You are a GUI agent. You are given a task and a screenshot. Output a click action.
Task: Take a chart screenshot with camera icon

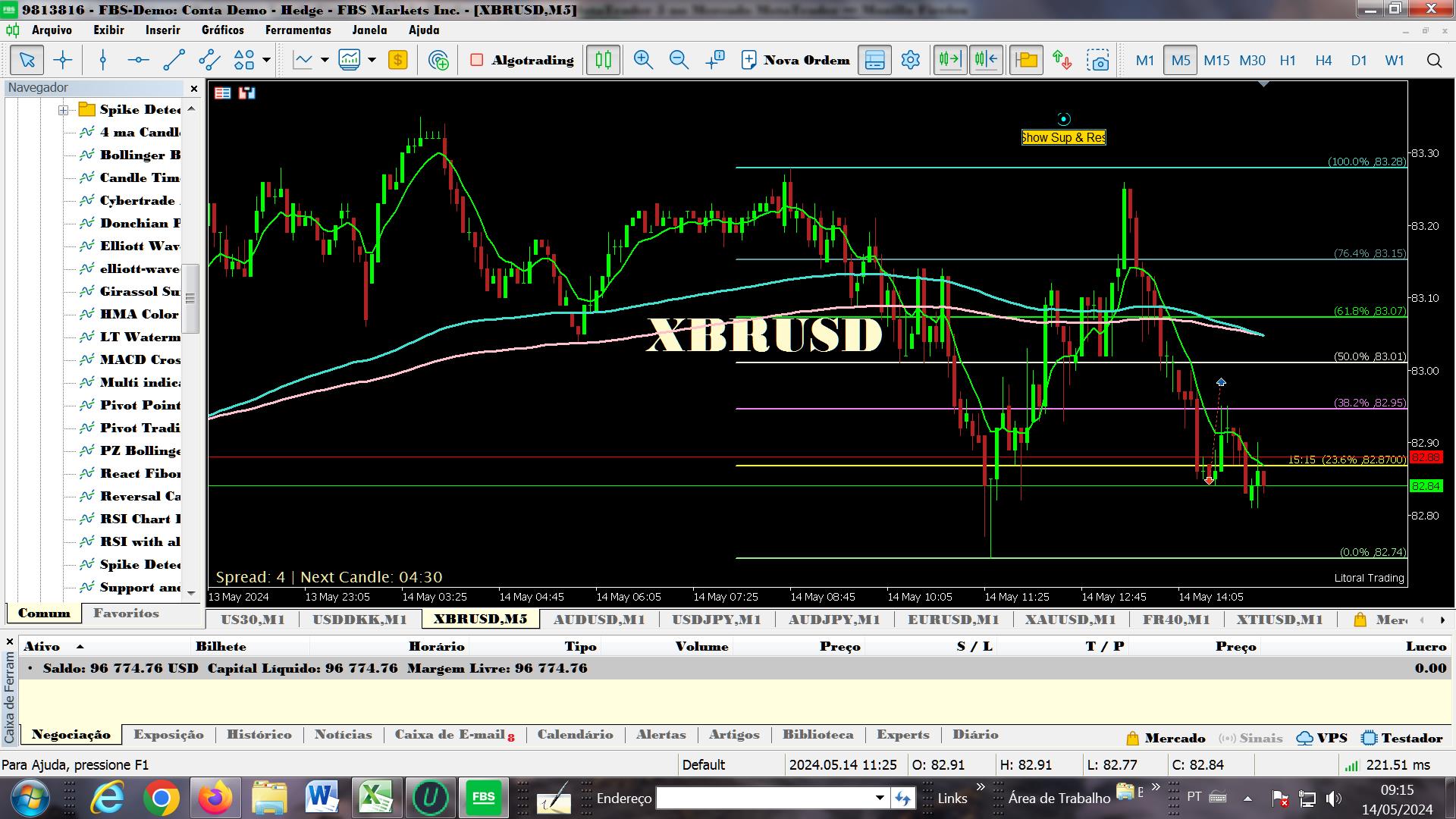point(1097,60)
